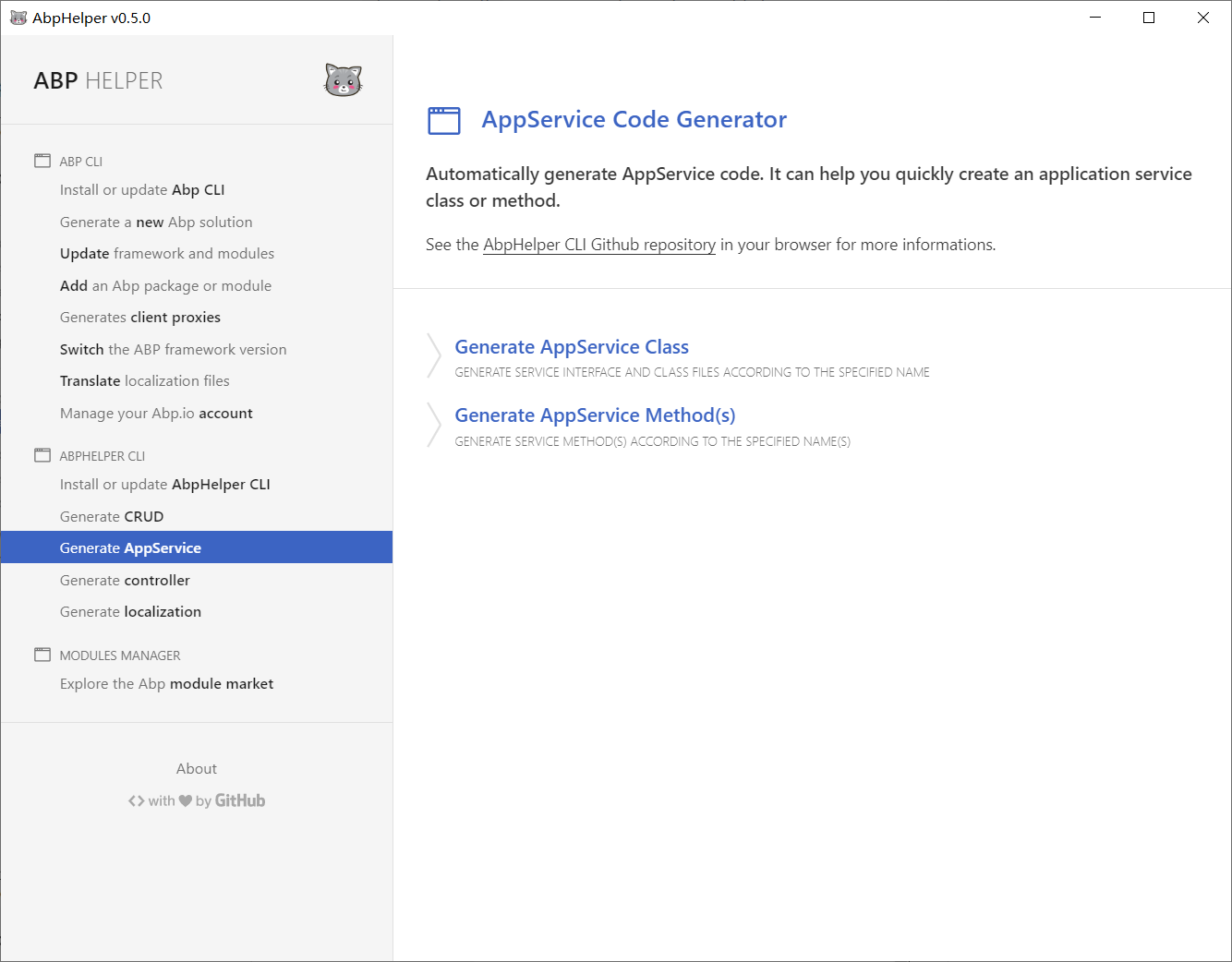
Task: Open the About link in sidebar
Action: pyautogui.click(x=197, y=769)
